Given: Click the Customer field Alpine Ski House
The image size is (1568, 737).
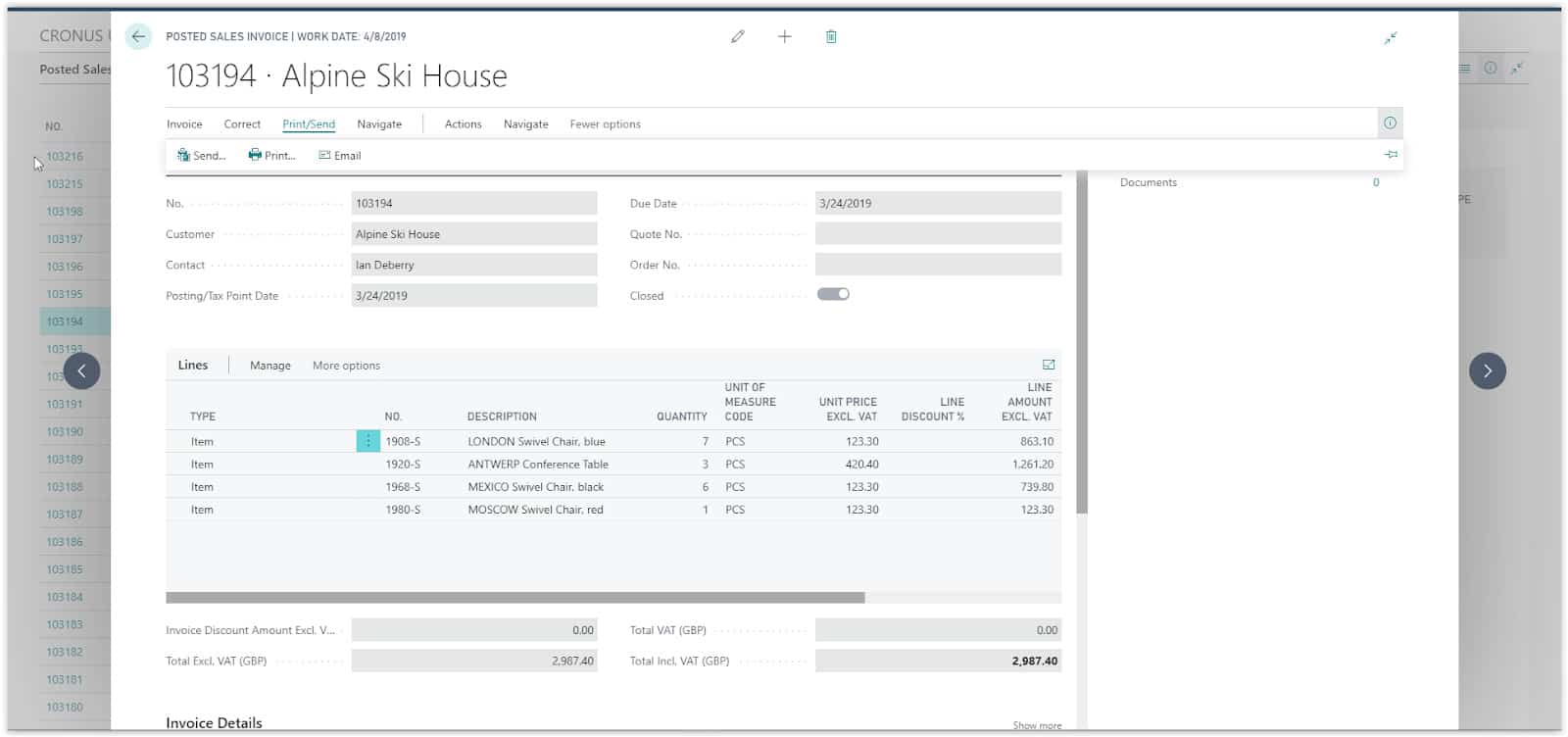Looking at the screenshot, I should coord(474,234).
